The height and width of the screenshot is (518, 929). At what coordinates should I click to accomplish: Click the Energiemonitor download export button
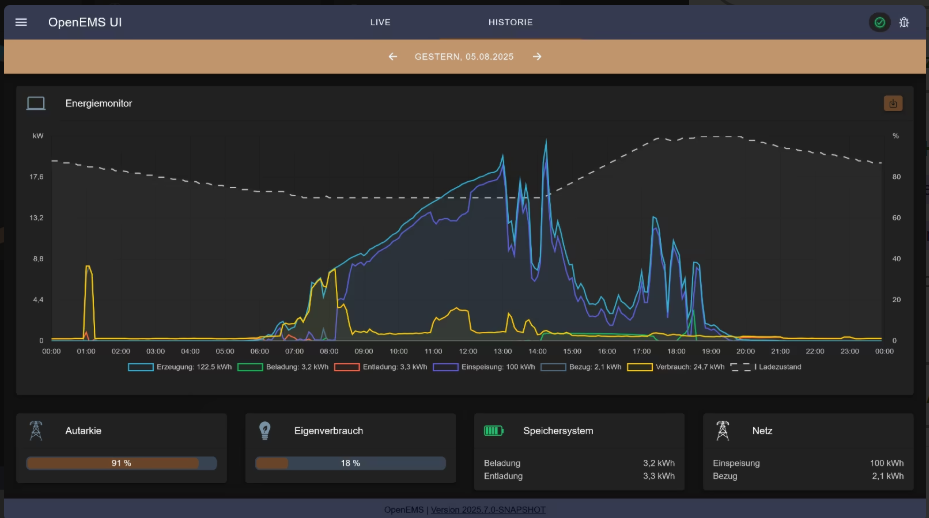coord(893,103)
